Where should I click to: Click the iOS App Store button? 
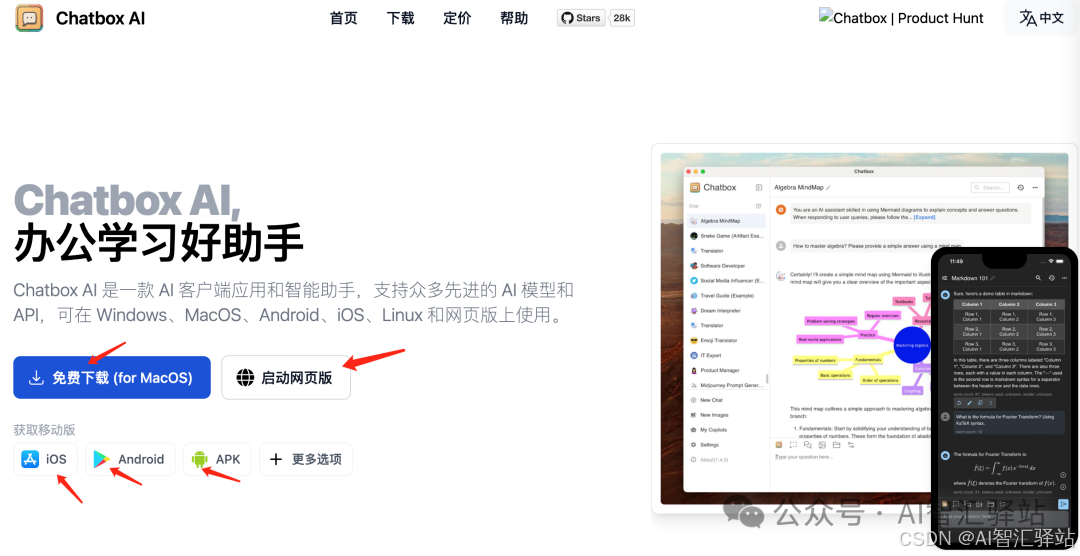45,459
